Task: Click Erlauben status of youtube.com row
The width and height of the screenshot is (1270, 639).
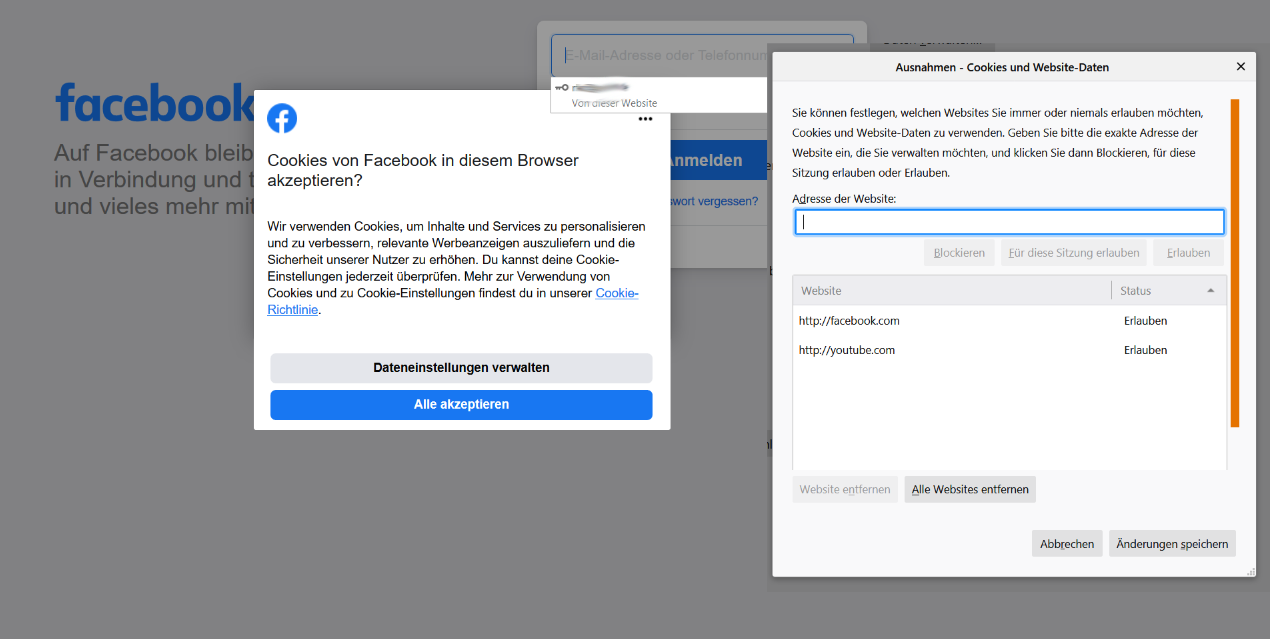Action: point(1145,350)
